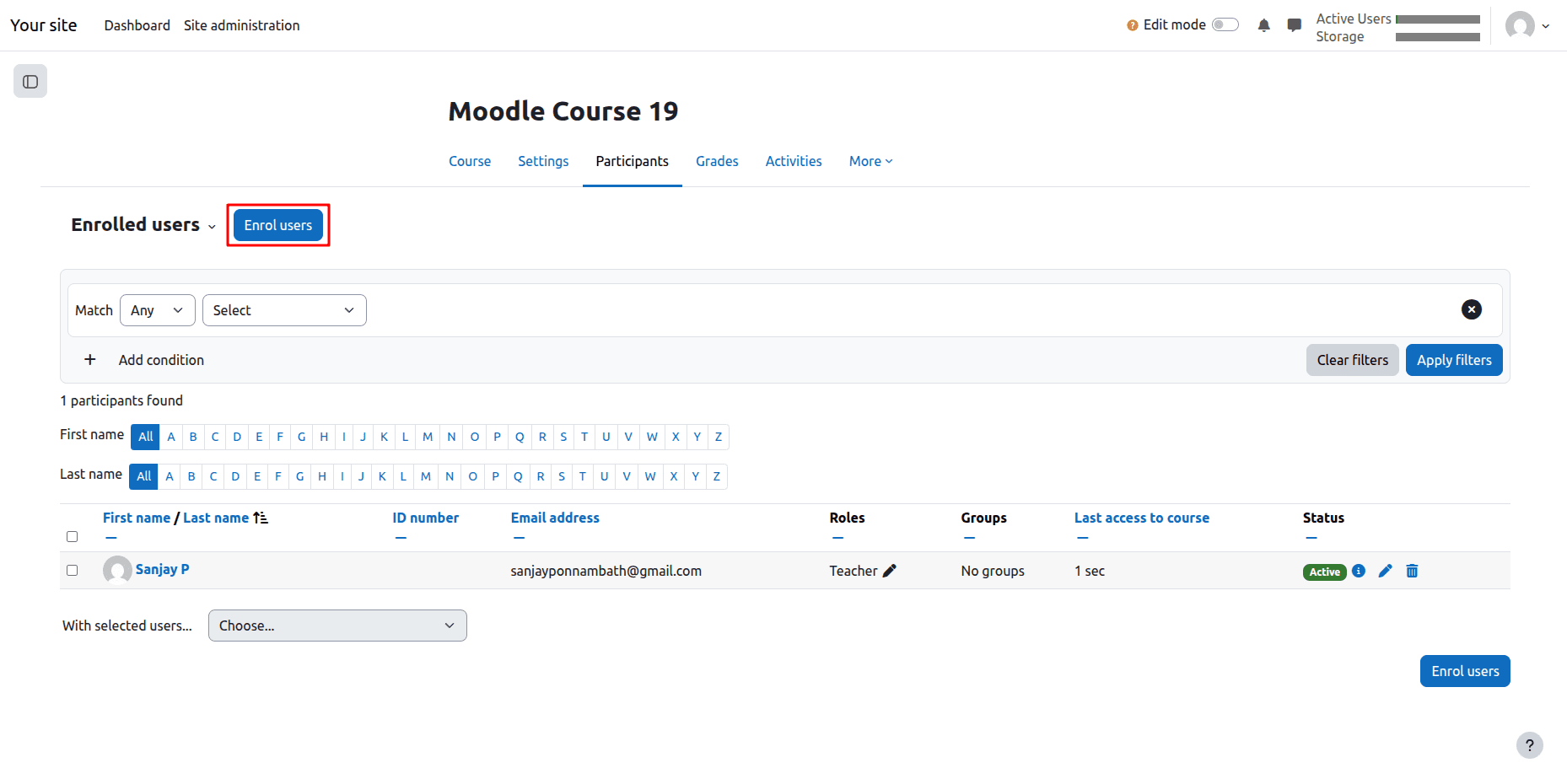
Task: Unenrol Sanjay P with trash icon
Action: pyautogui.click(x=1412, y=571)
